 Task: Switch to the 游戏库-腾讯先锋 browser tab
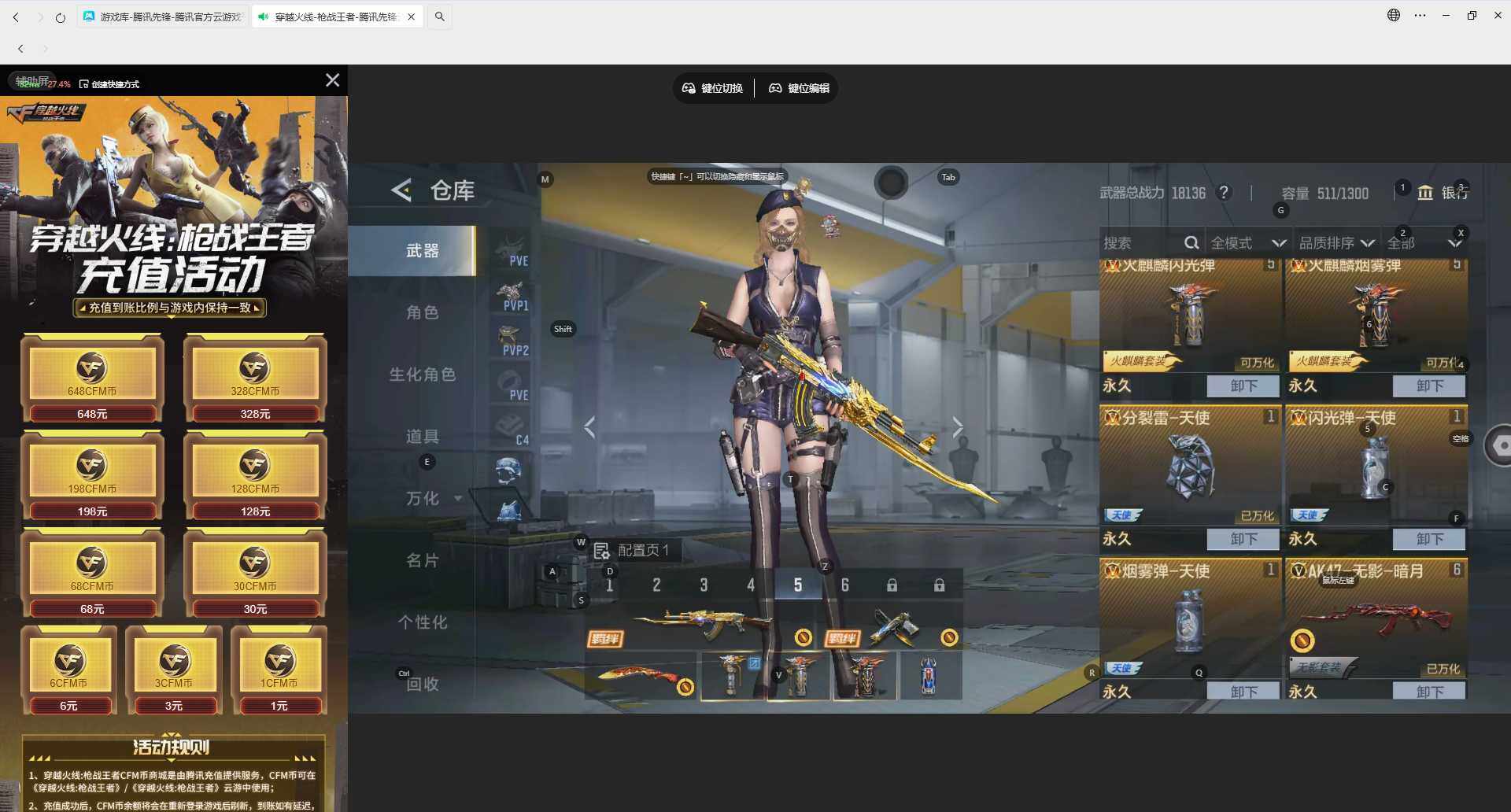pos(164,17)
